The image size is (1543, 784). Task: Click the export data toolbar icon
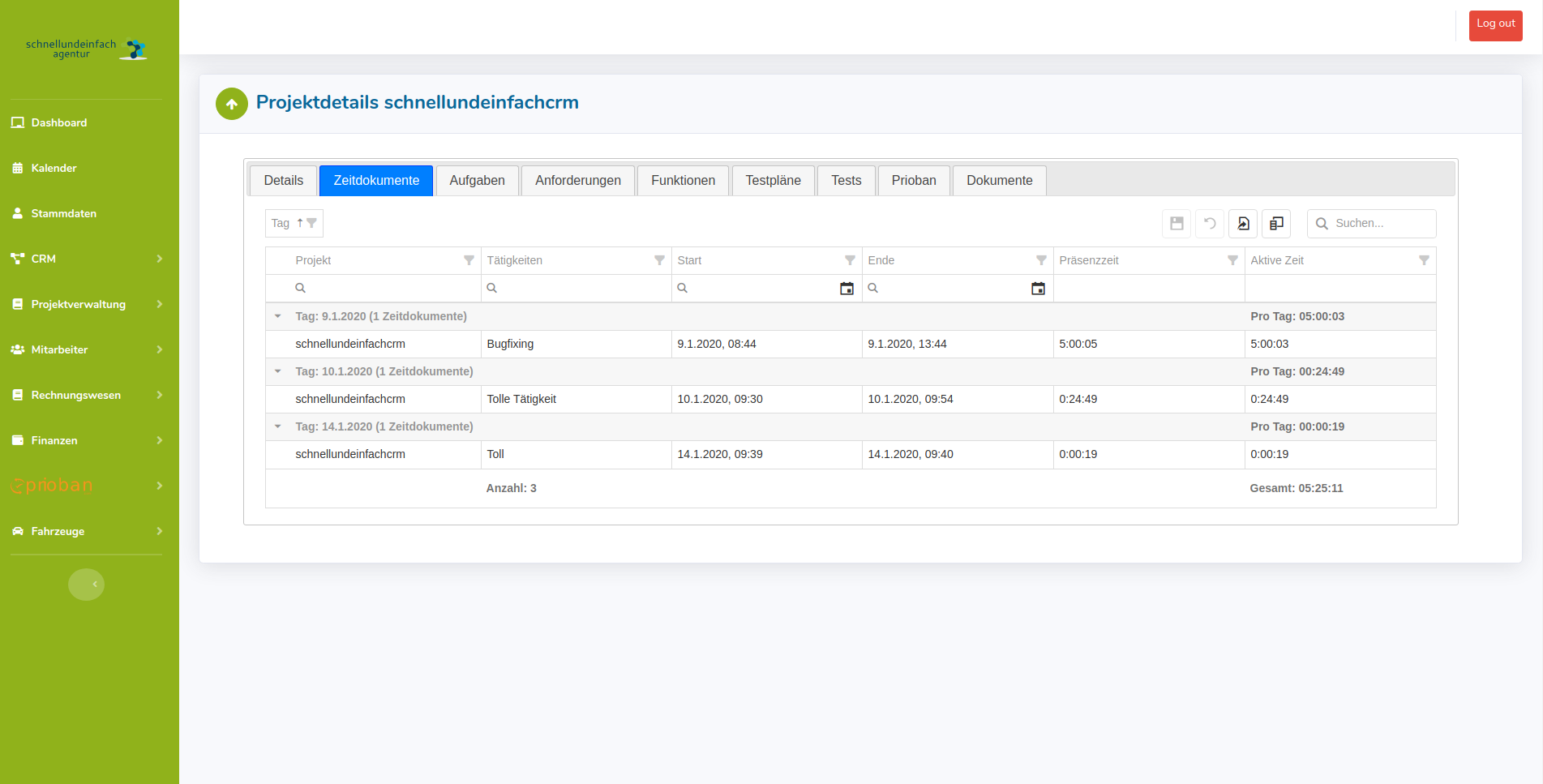click(1243, 224)
